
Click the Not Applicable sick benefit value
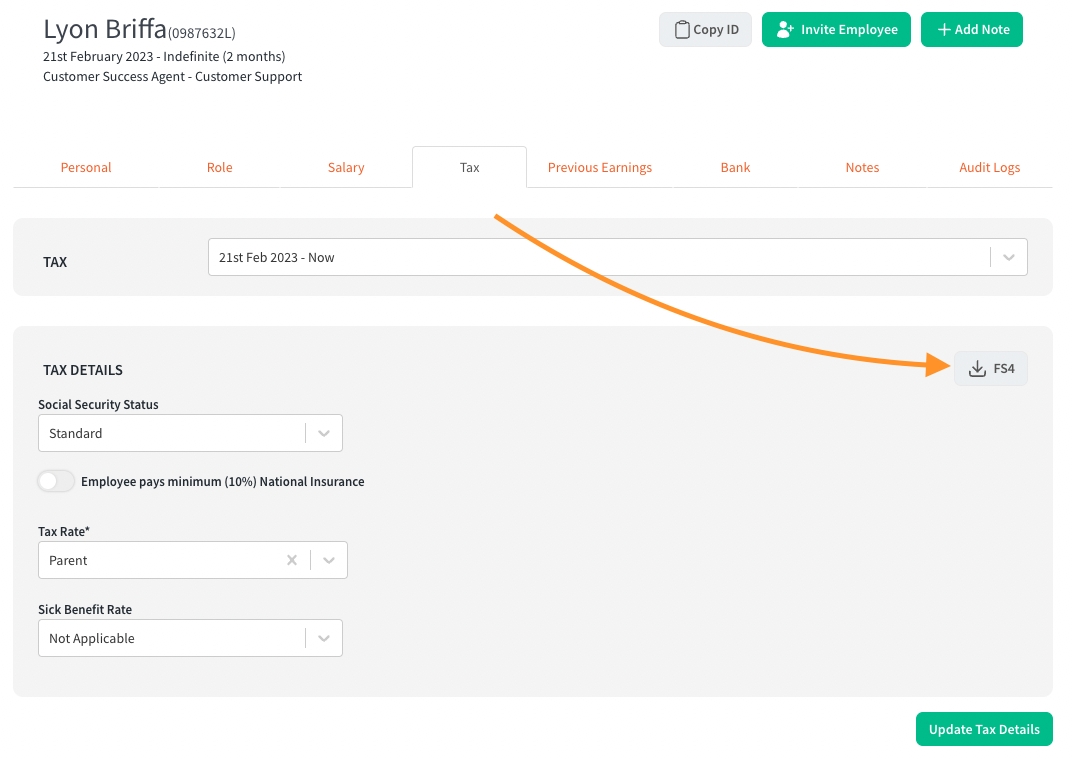[92, 638]
